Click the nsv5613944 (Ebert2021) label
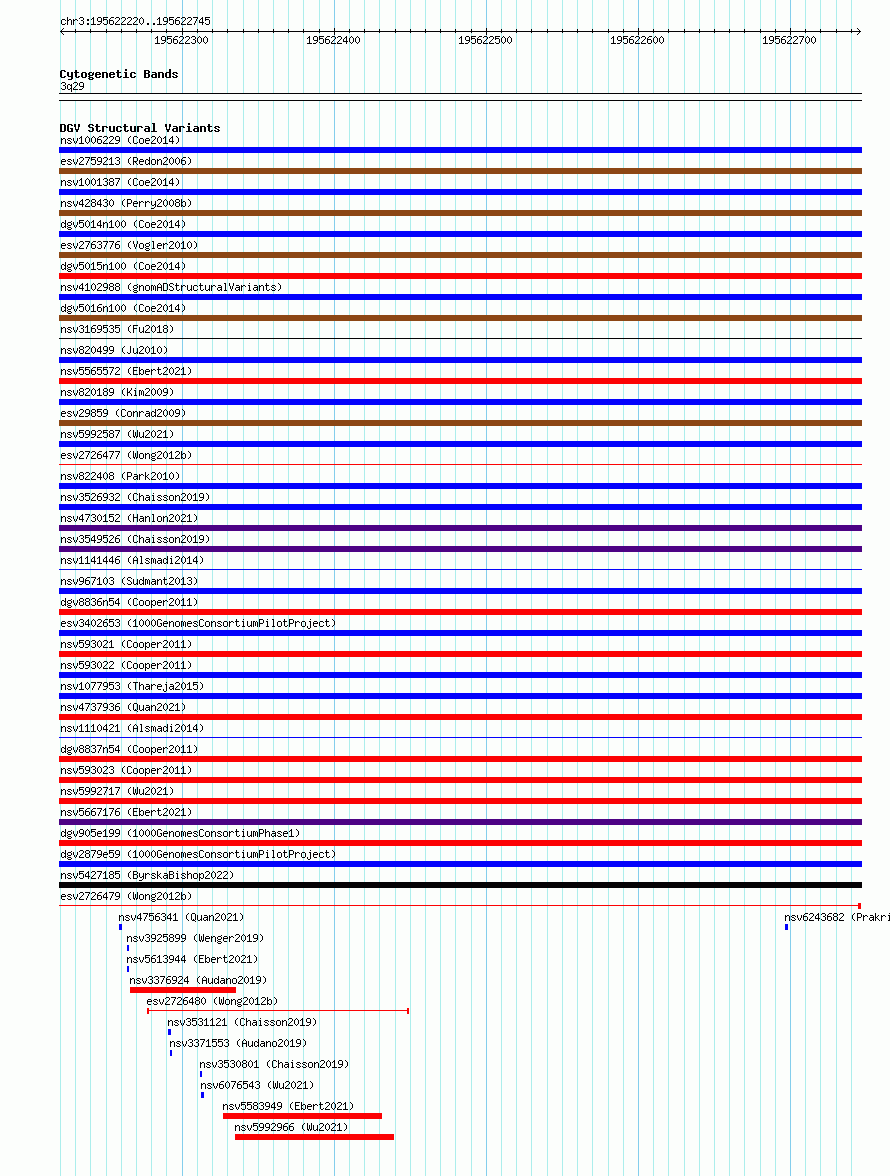 (192, 959)
